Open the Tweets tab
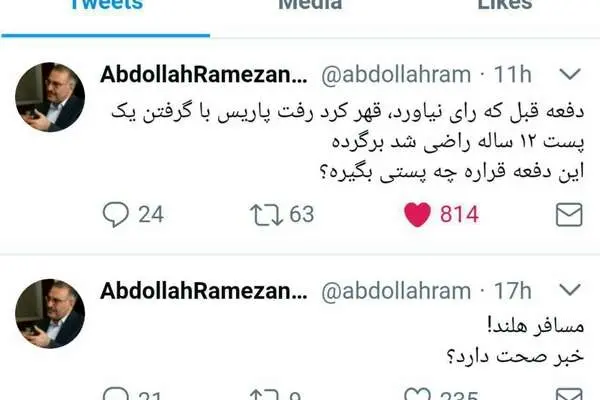Image resolution: width=600 pixels, height=400 pixels. (107, 5)
